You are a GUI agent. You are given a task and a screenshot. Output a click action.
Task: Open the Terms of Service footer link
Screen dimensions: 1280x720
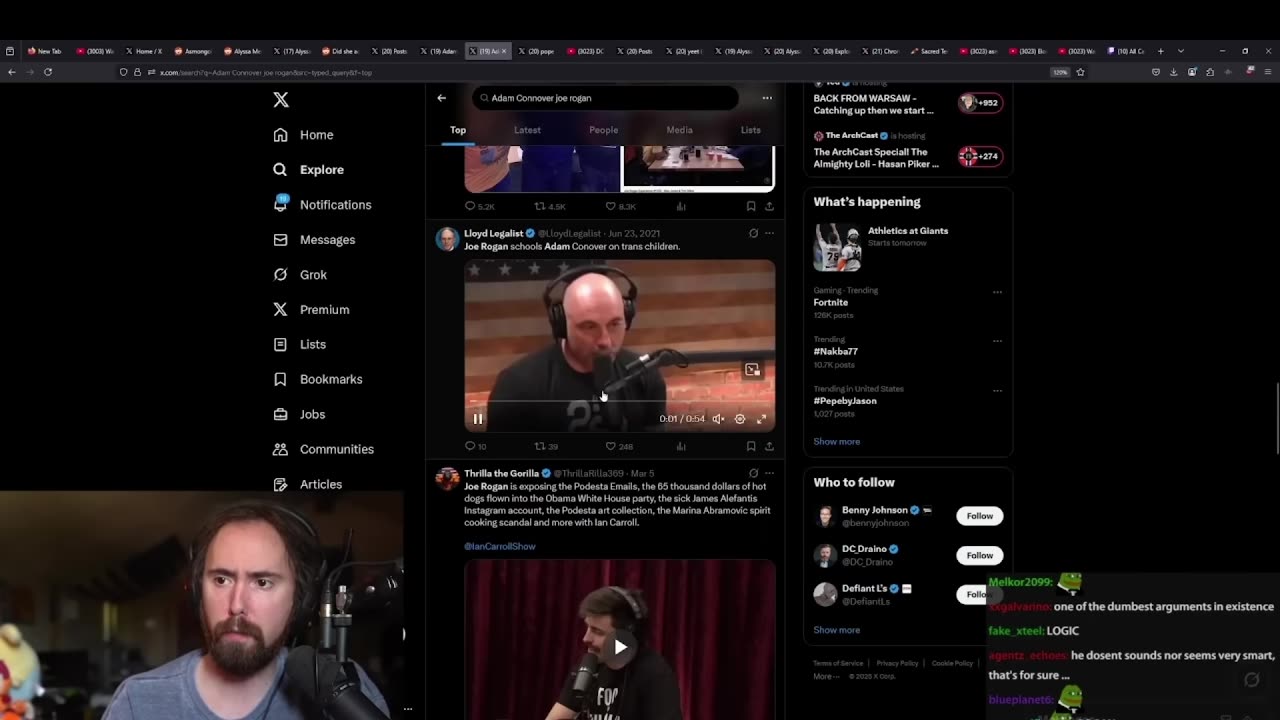coord(838,663)
